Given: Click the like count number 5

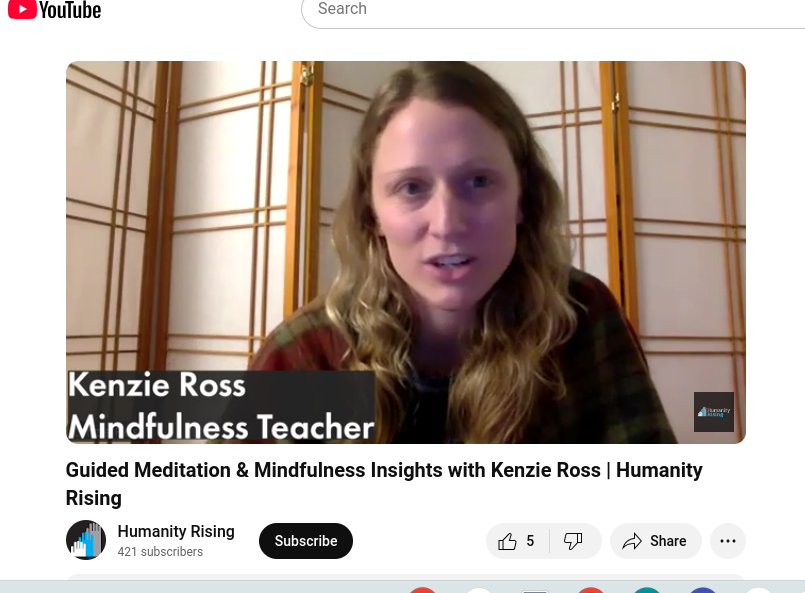Looking at the screenshot, I should 530,541.
